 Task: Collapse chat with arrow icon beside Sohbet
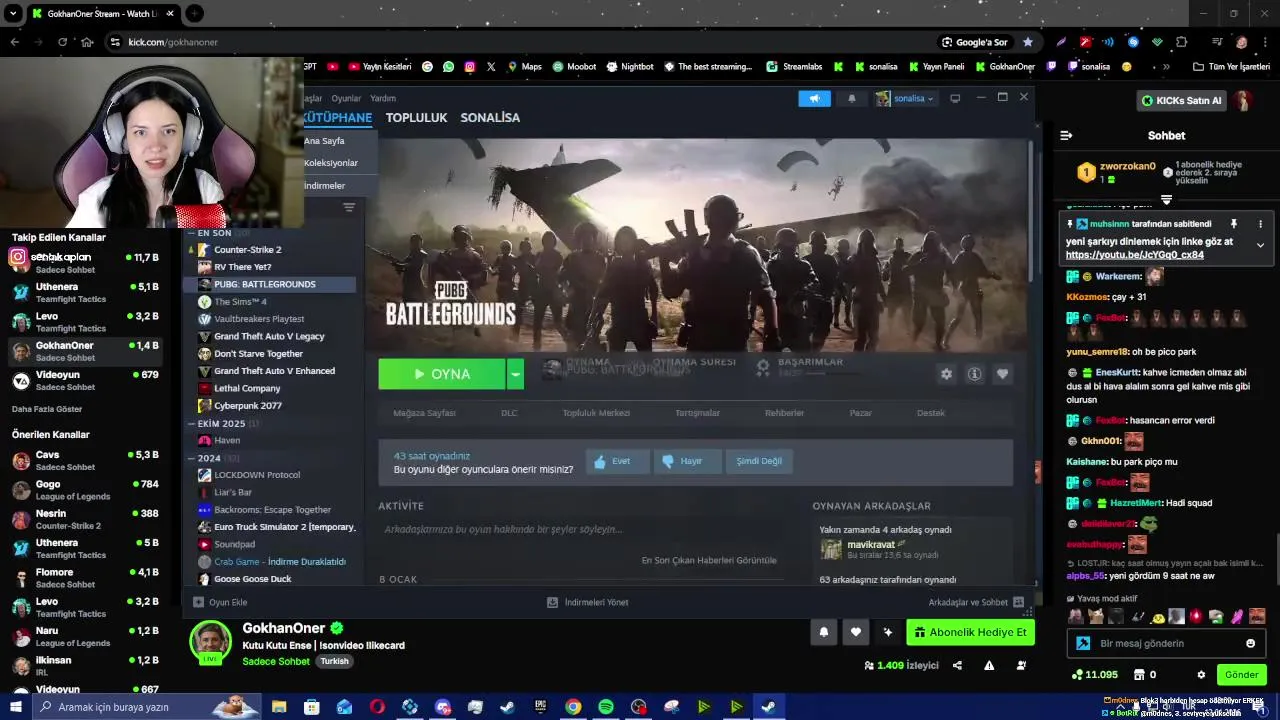click(x=1066, y=135)
